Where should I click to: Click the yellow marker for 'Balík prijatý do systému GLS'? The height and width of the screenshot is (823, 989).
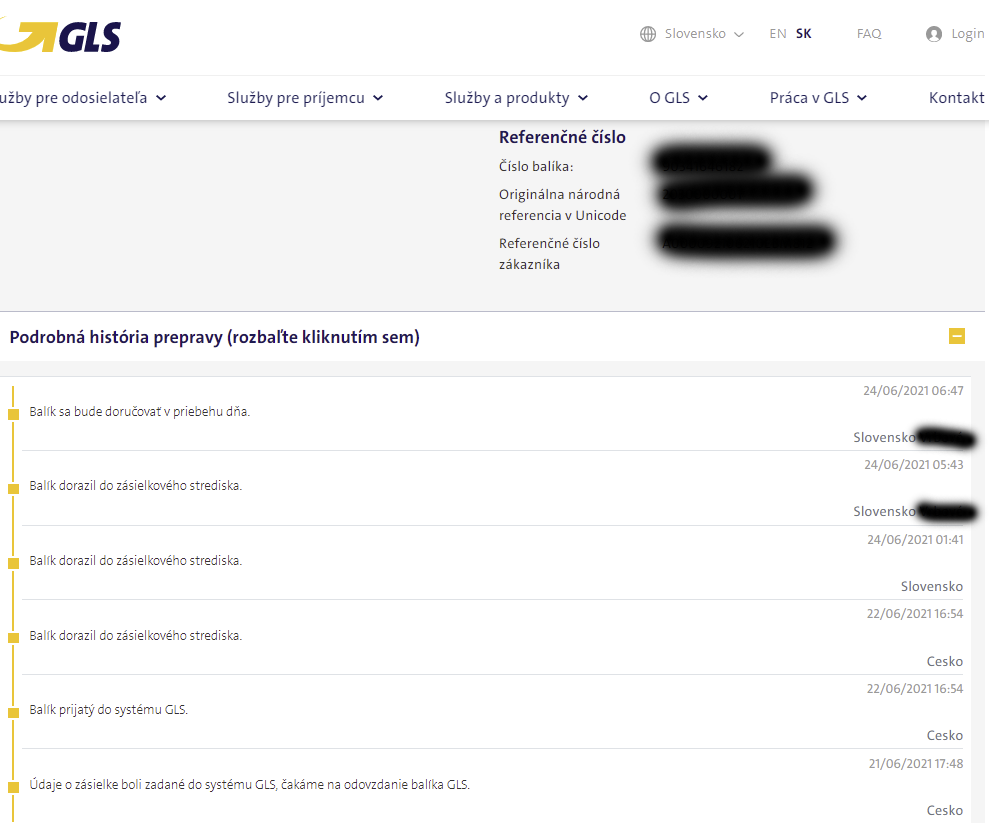click(14, 712)
